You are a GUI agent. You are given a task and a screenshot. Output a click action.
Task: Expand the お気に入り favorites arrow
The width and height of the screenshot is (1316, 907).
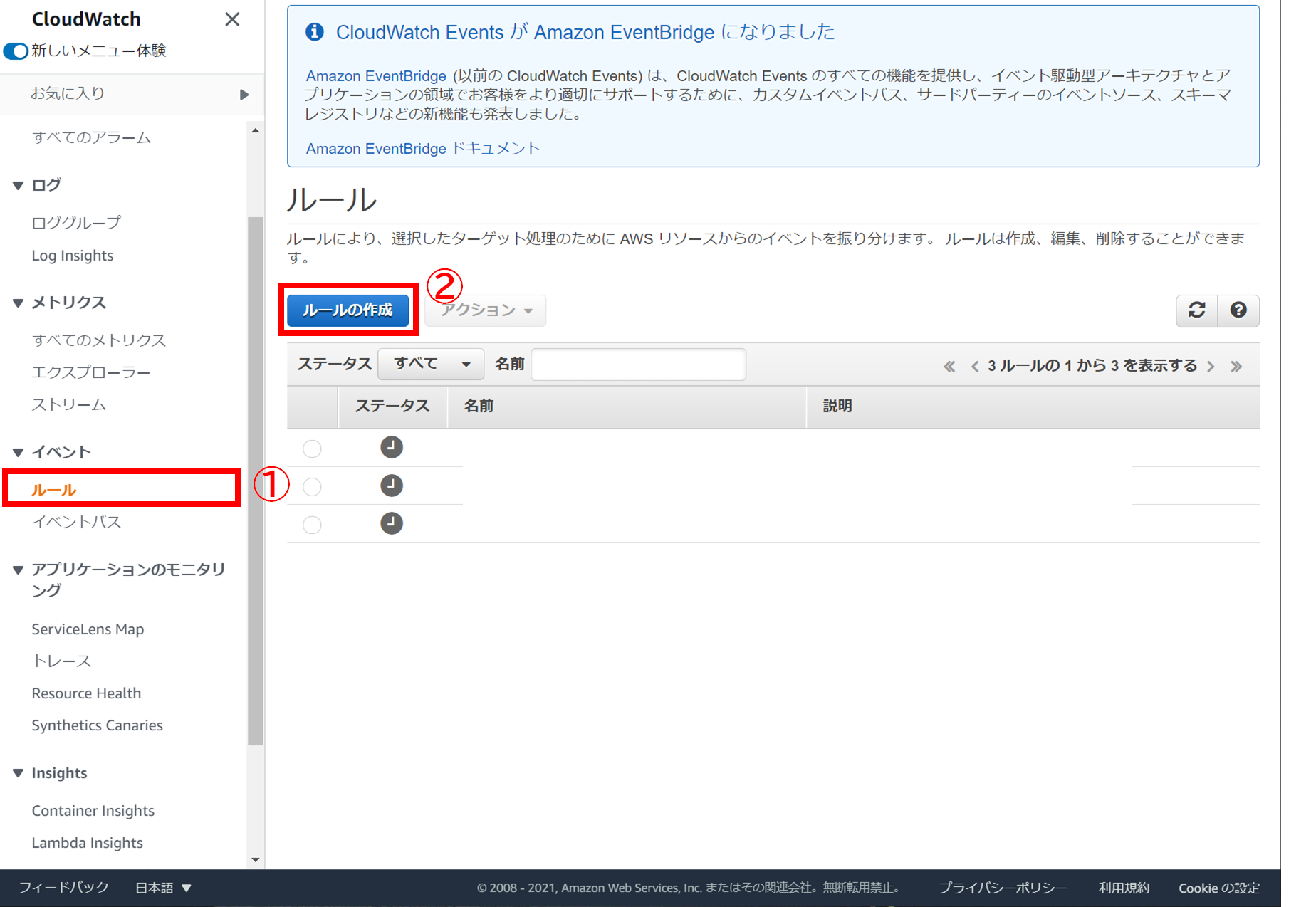tap(244, 94)
